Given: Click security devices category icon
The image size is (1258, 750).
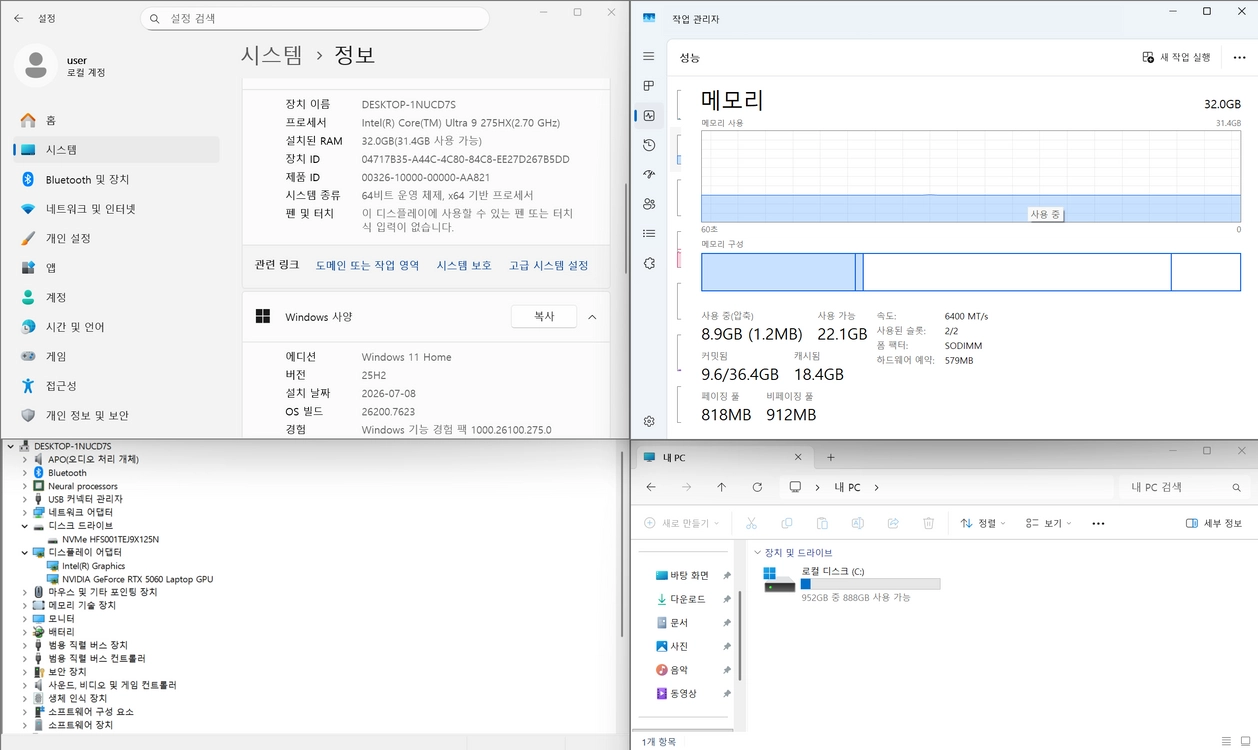Looking at the screenshot, I should coord(39,672).
